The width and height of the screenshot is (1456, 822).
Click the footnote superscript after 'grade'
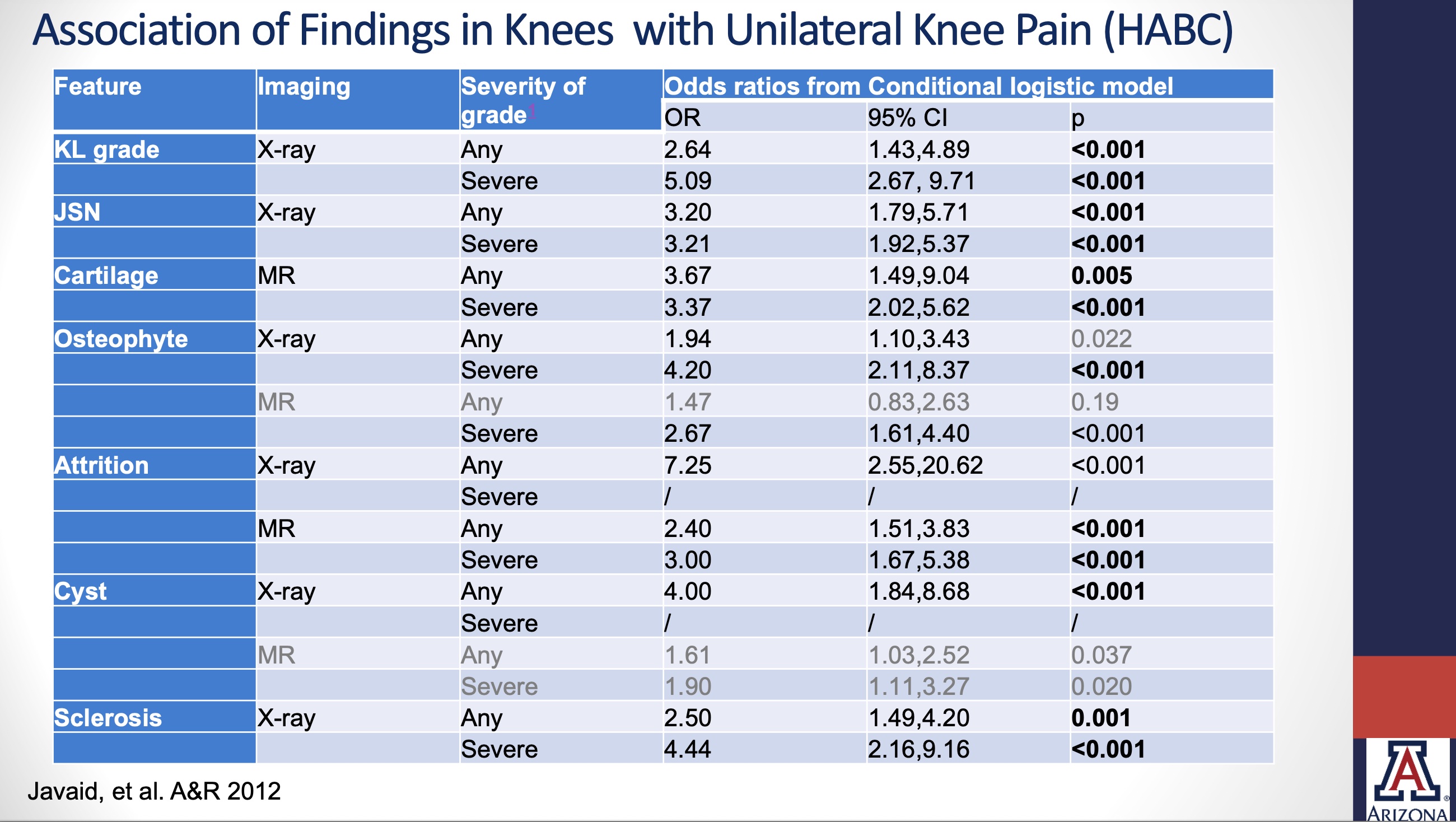532,111
